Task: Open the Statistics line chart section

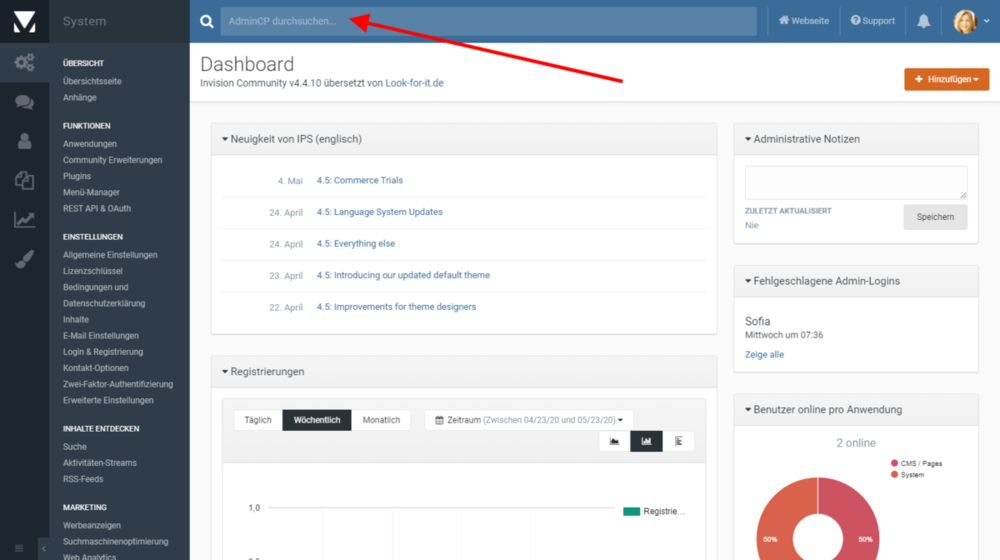Action: pyautogui.click(x=24, y=220)
